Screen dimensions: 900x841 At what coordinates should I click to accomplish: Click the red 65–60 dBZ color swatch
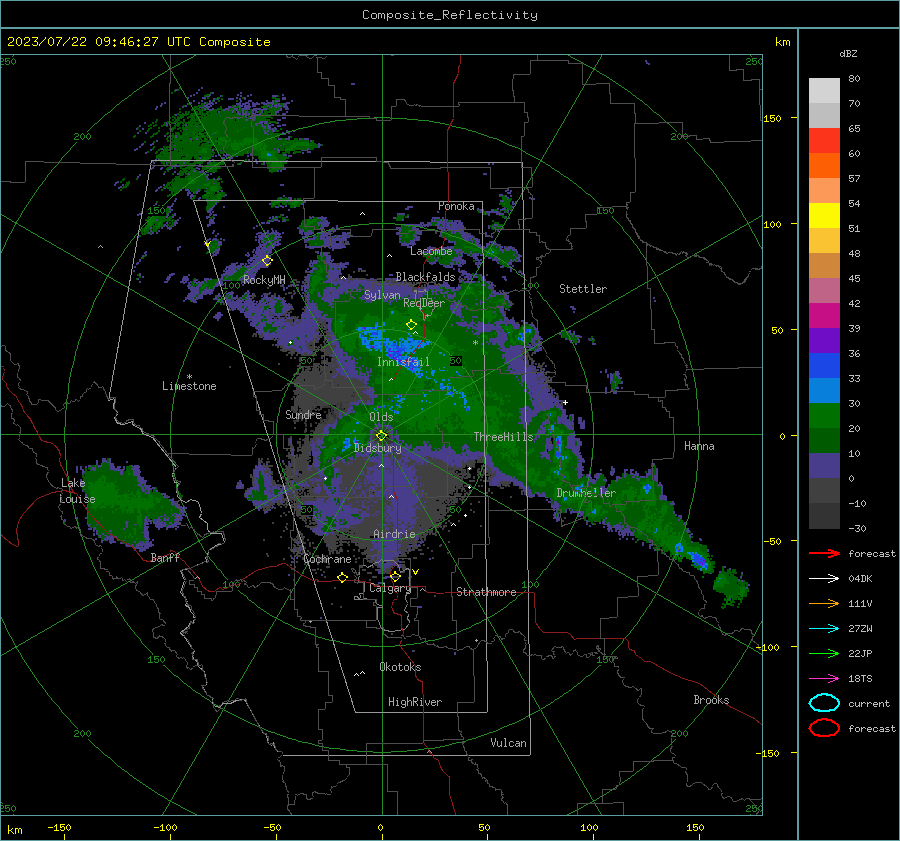[x=824, y=140]
